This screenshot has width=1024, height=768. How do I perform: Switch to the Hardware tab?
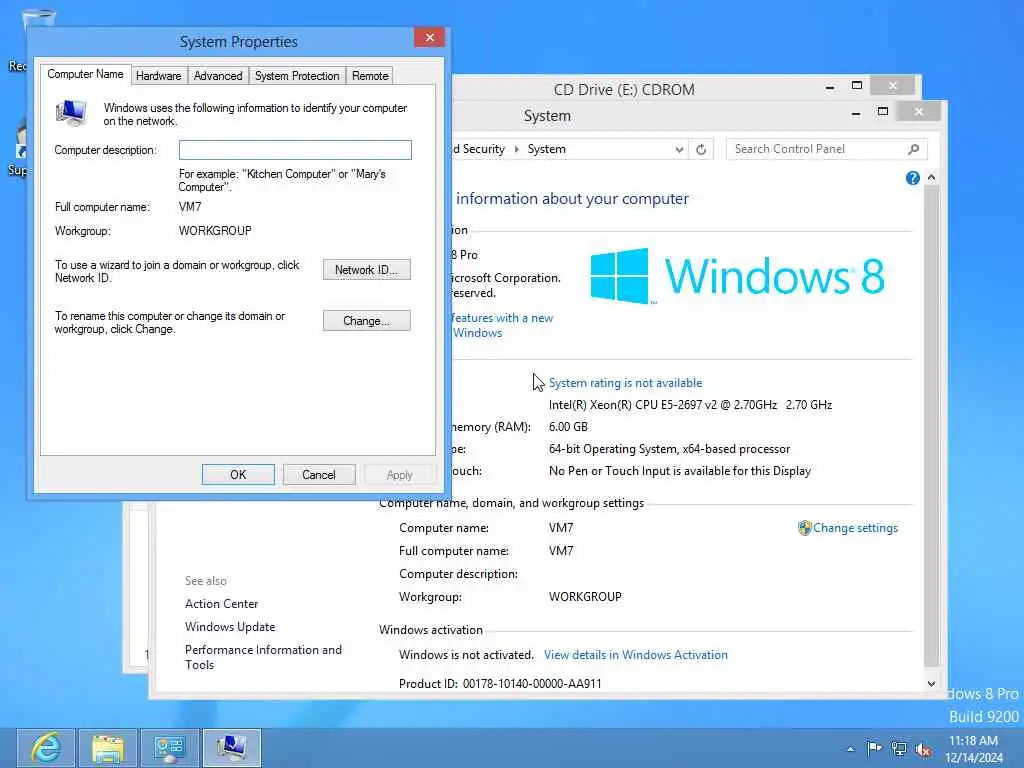point(159,76)
